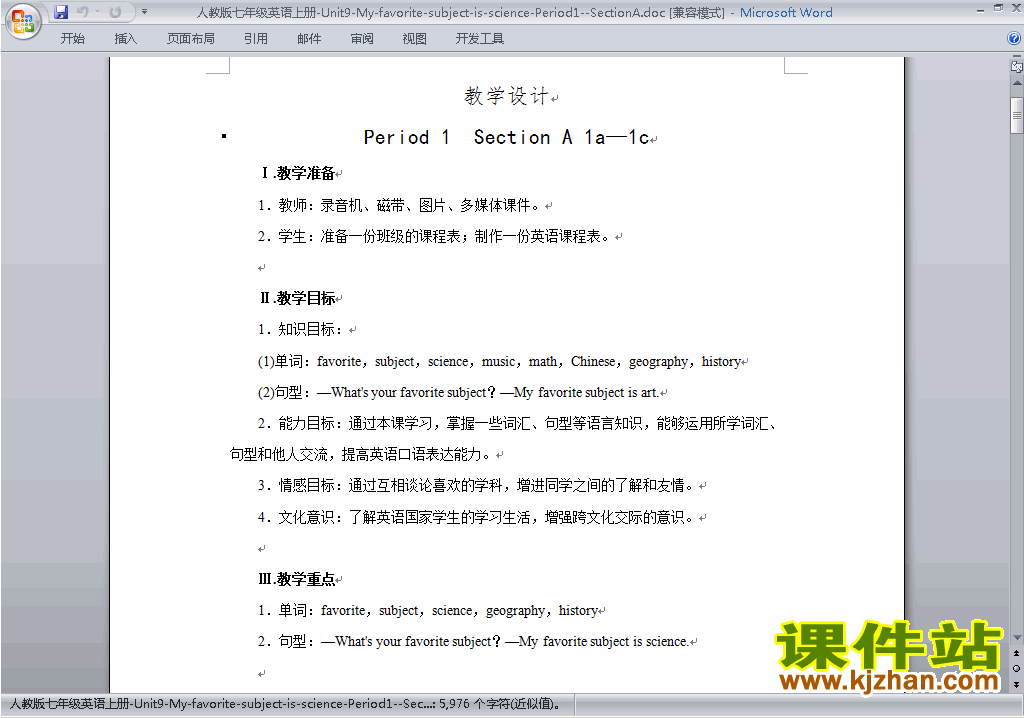Screen dimensions: 1024x718
Task: Click the vertical scrollbar down arrow
Action: [1017, 637]
